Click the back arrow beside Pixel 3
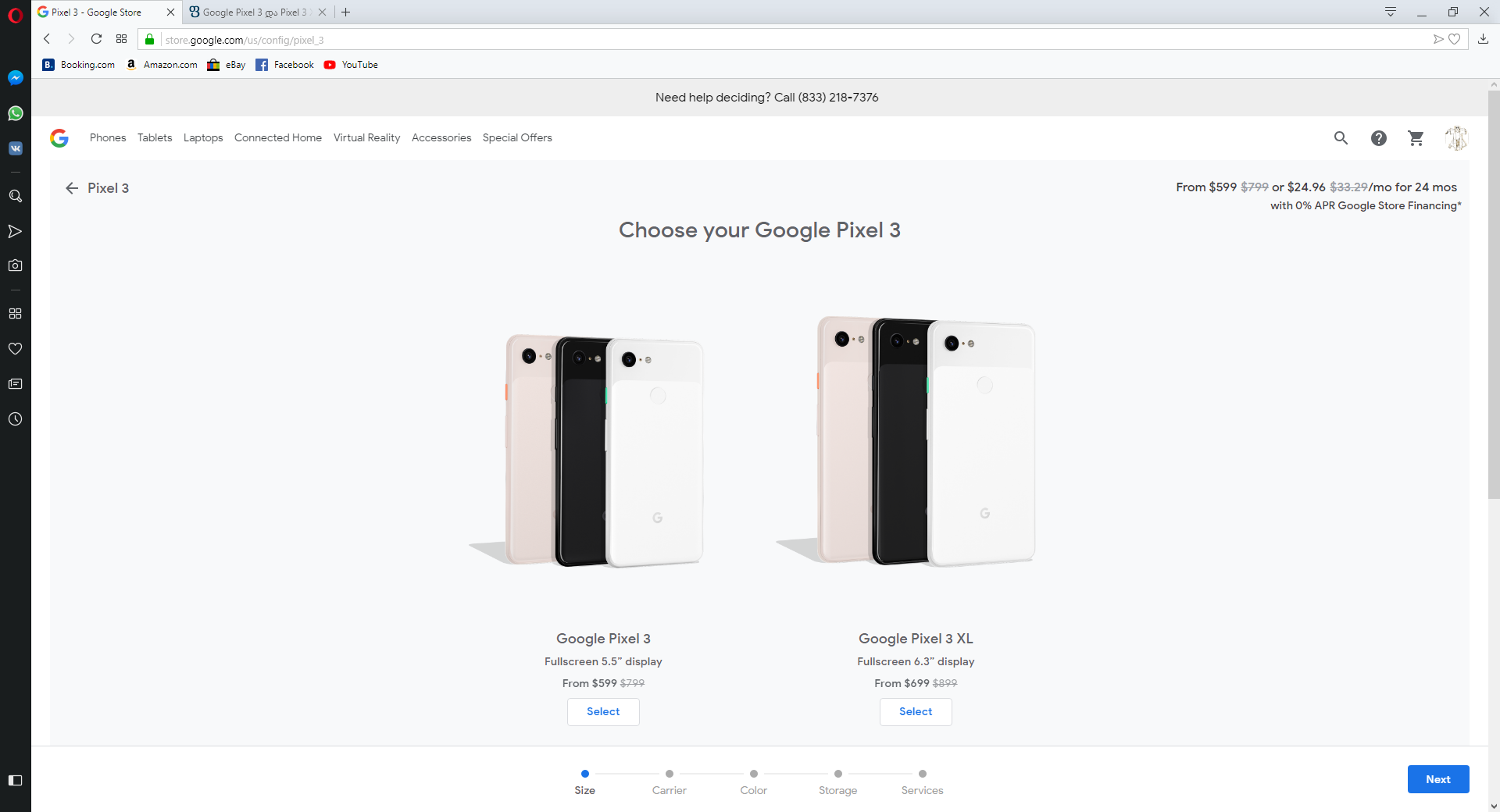Image resolution: width=1500 pixels, height=812 pixels. coord(72,188)
